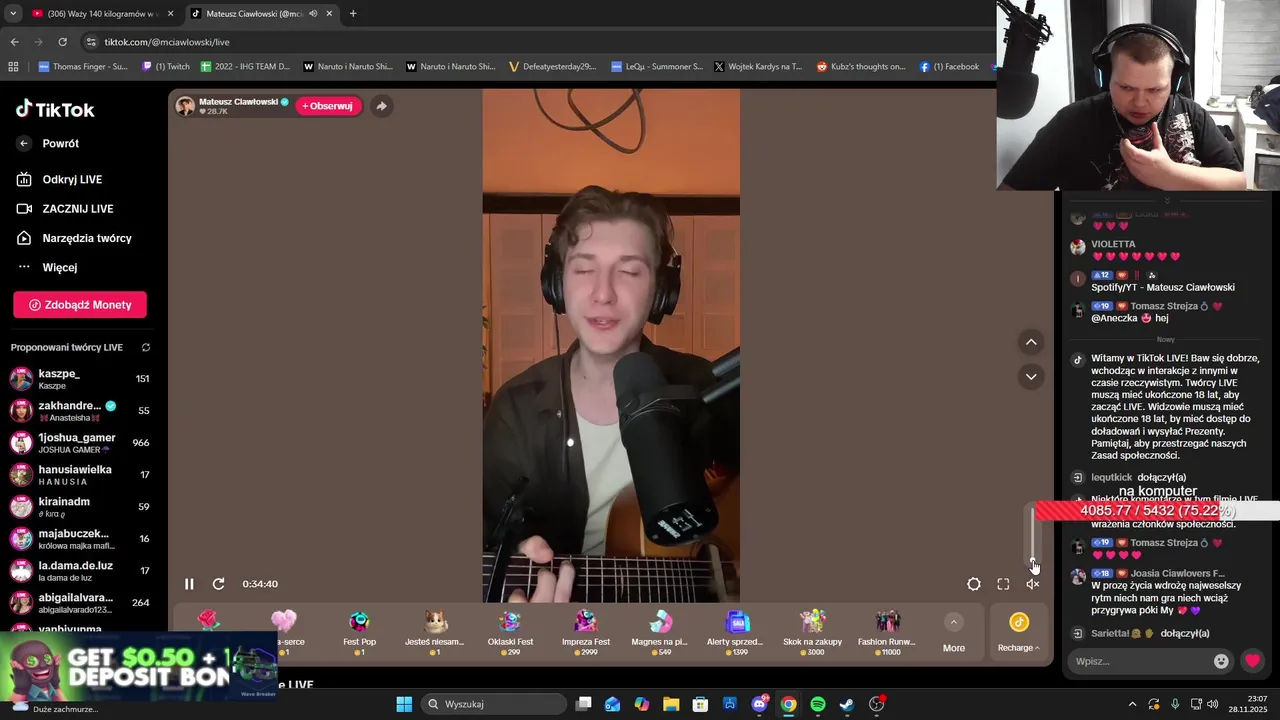Unmute the live stream speaker icon
Image resolution: width=1280 pixels, height=720 pixels.
[x=1033, y=584]
